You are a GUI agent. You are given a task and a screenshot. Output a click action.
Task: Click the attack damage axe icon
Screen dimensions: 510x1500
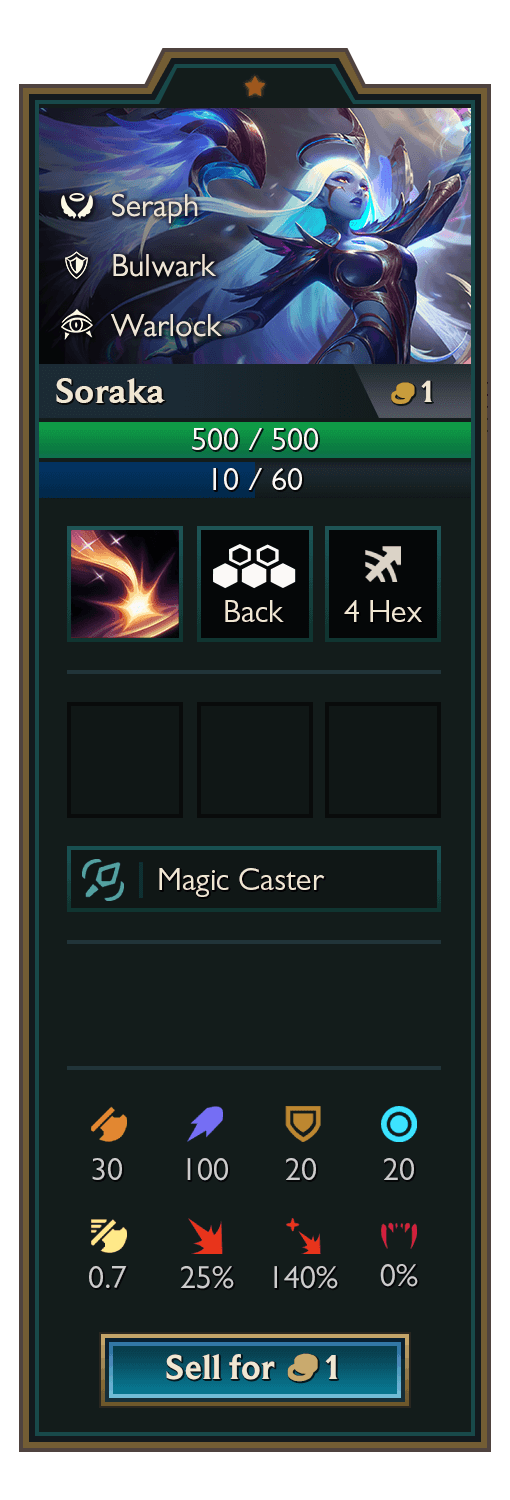point(108,1125)
